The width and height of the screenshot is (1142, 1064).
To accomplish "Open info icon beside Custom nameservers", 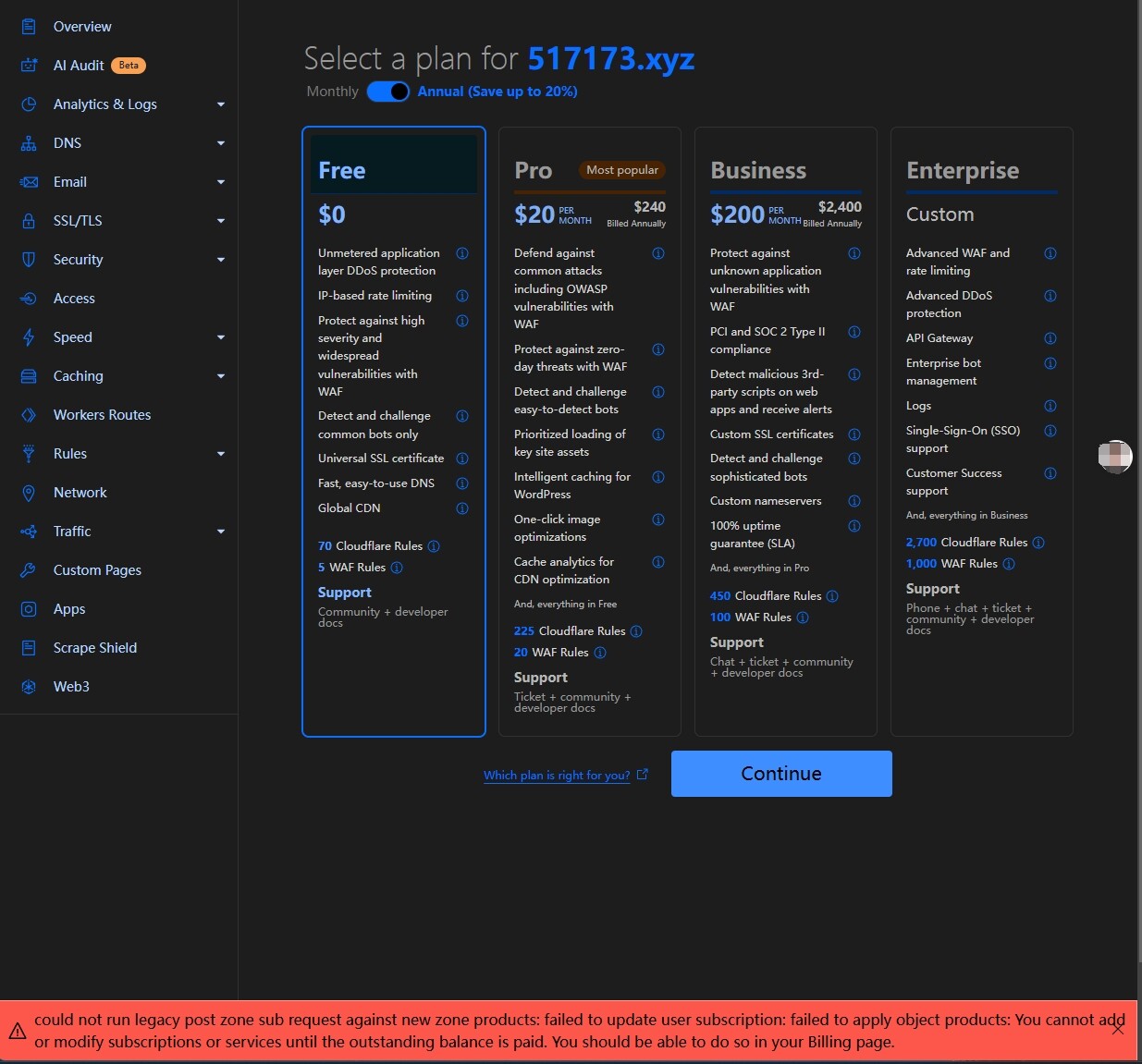I will point(854,501).
